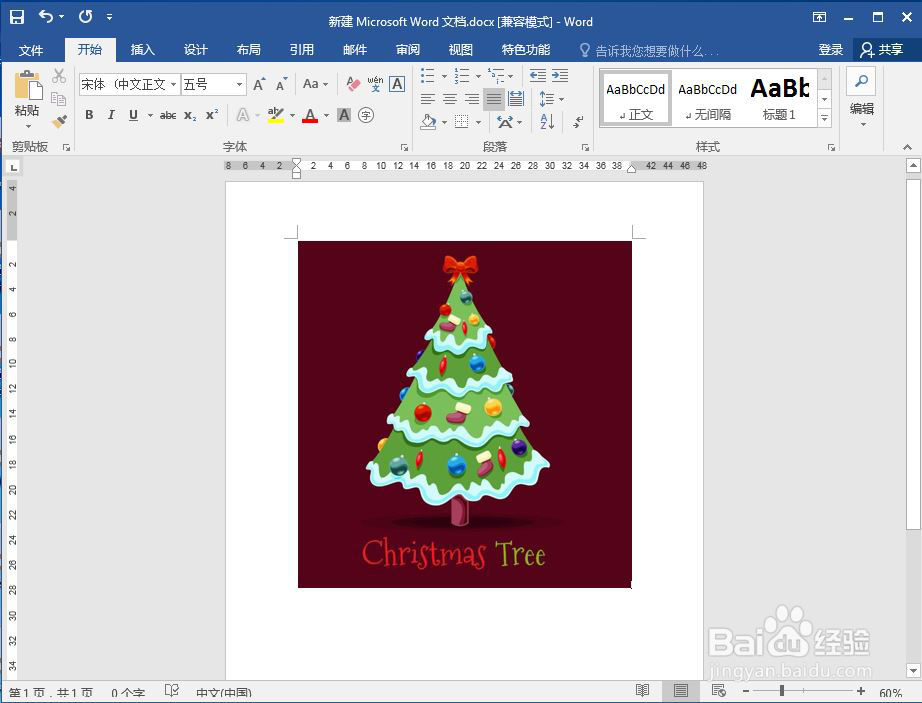The image size is (922, 703).
Task: Switch to the 视图 tab
Action: (x=460, y=50)
